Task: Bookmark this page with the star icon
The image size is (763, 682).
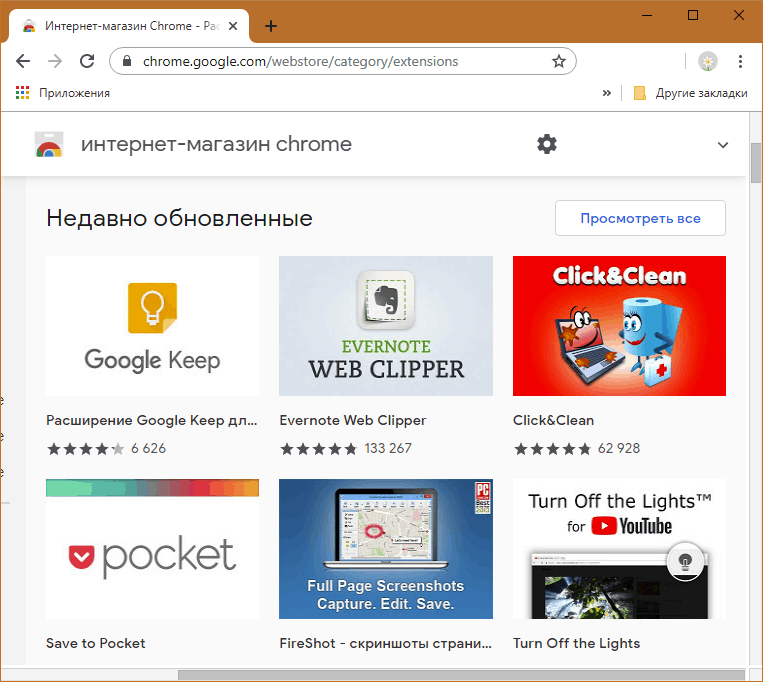Action: click(x=559, y=61)
